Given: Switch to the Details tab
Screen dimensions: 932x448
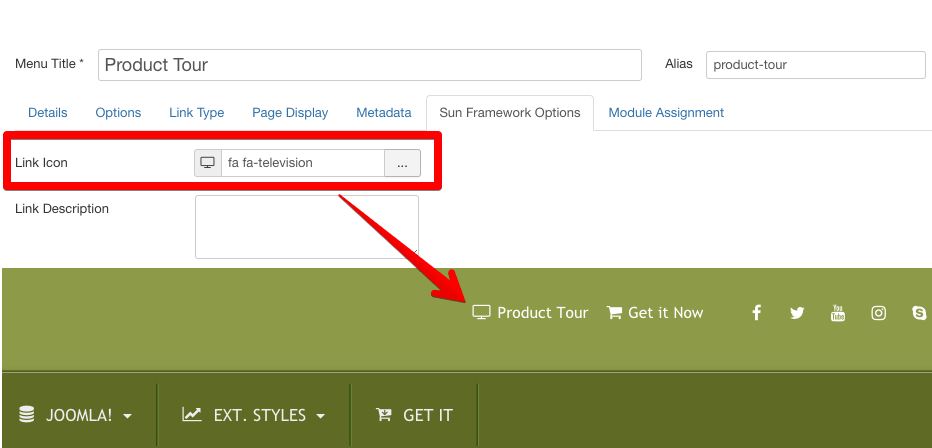Looking at the screenshot, I should pos(48,113).
